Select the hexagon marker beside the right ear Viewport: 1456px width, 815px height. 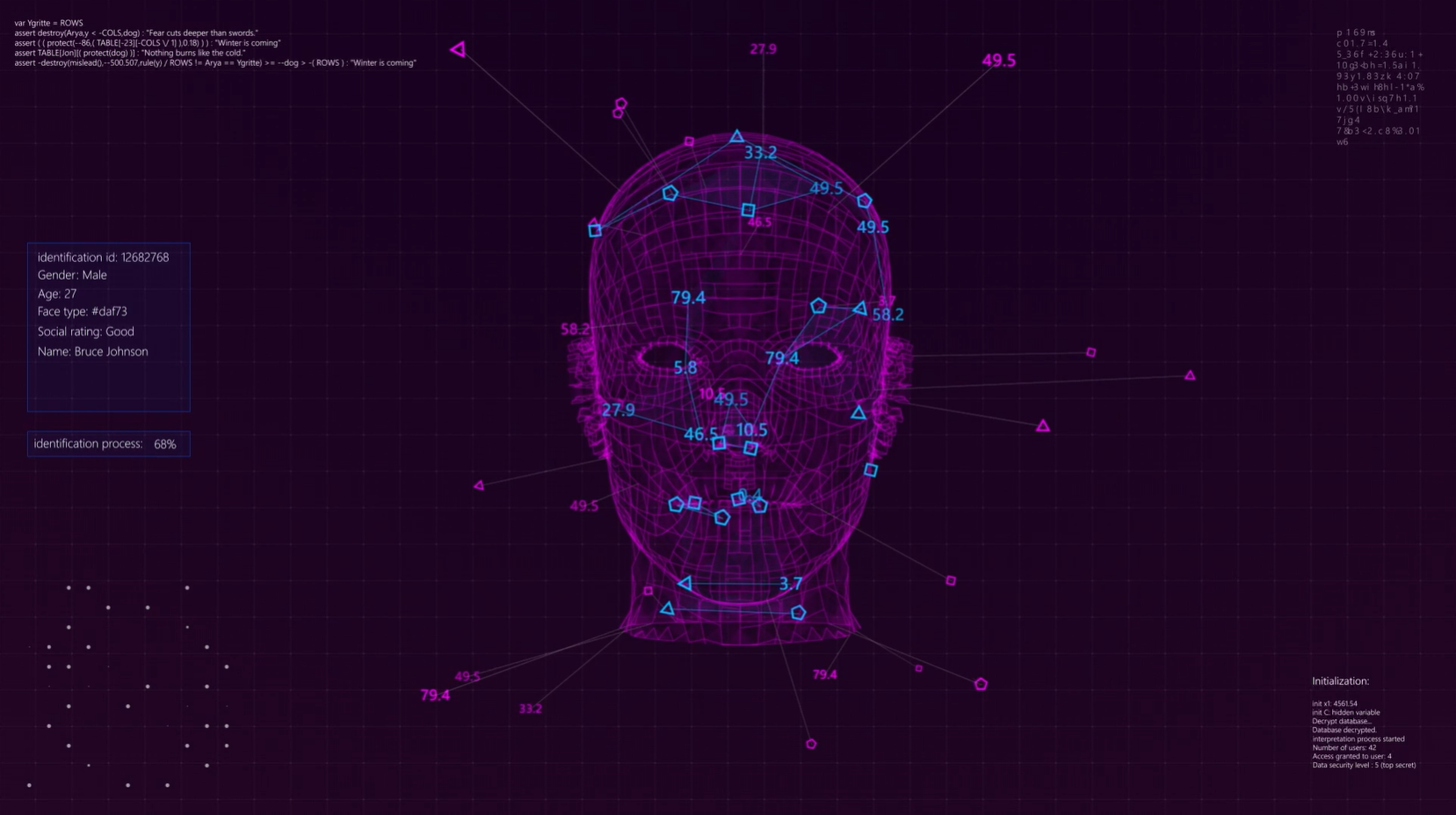coord(864,200)
